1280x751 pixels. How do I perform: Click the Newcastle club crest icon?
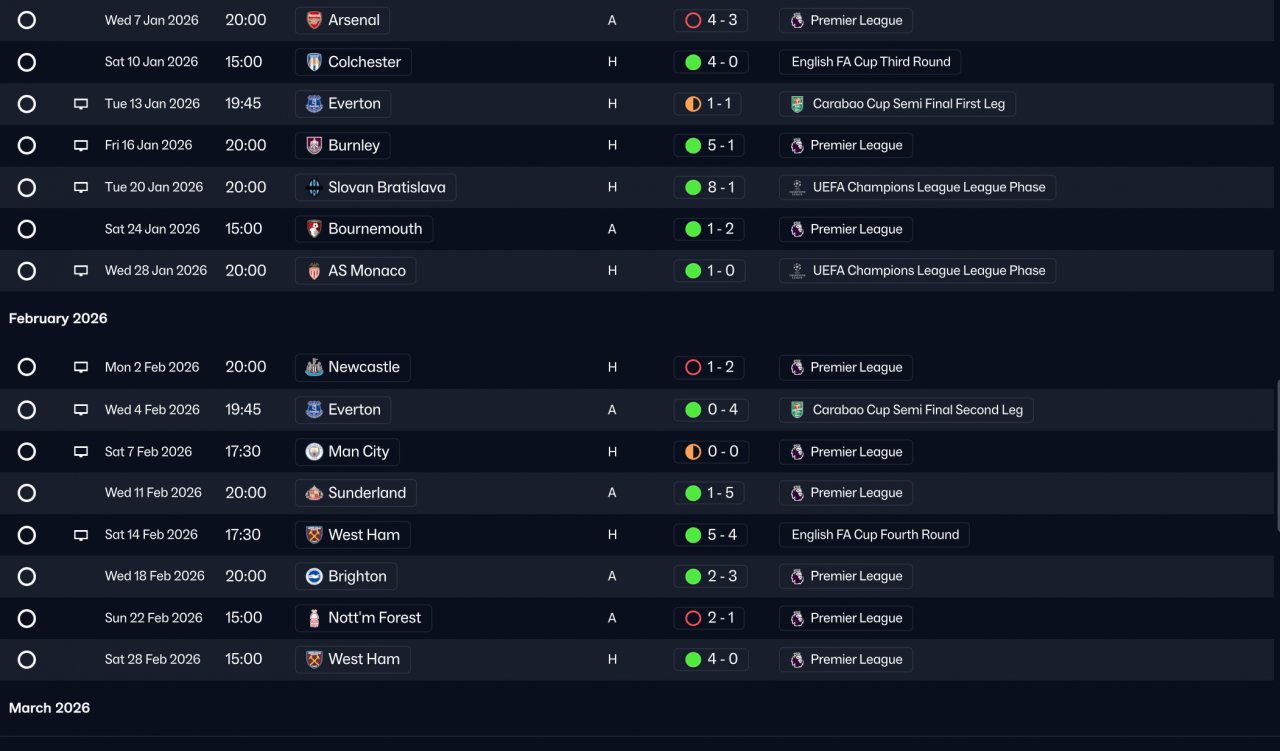[x=314, y=367]
